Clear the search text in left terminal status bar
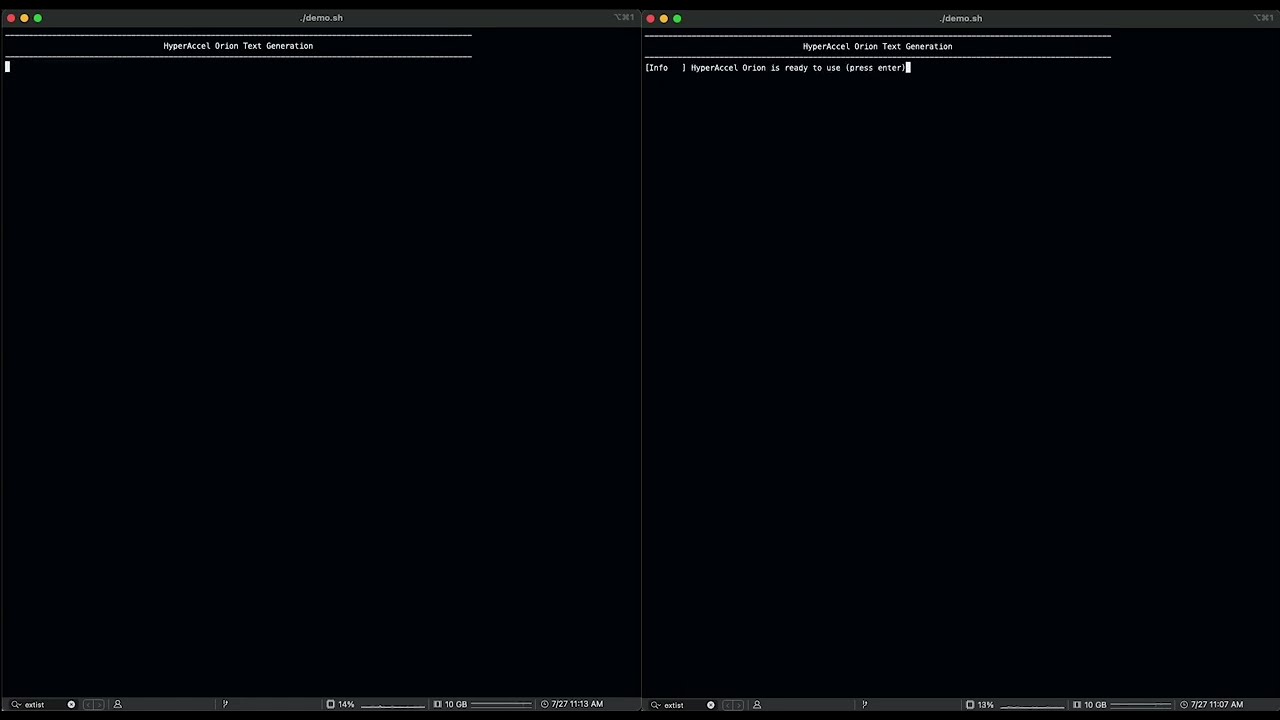This screenshot has height=720, width=1280. tap(71, 704)
